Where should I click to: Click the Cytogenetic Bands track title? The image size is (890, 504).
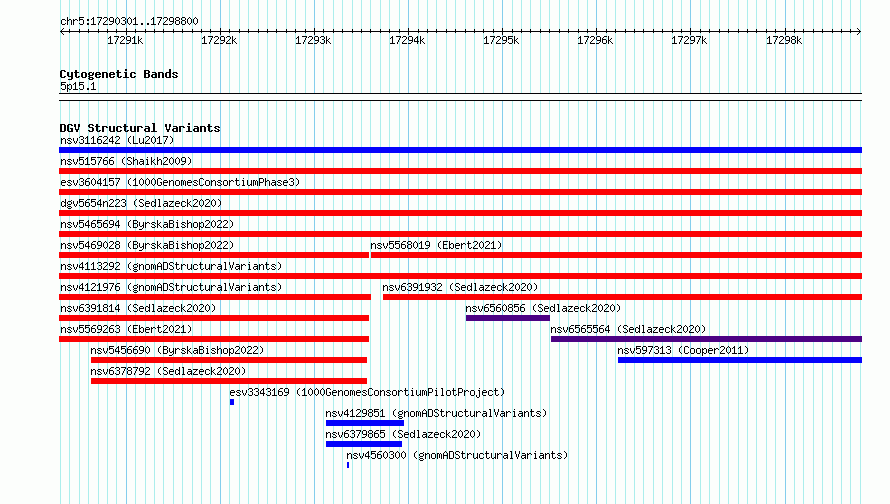tap(119, 74)
